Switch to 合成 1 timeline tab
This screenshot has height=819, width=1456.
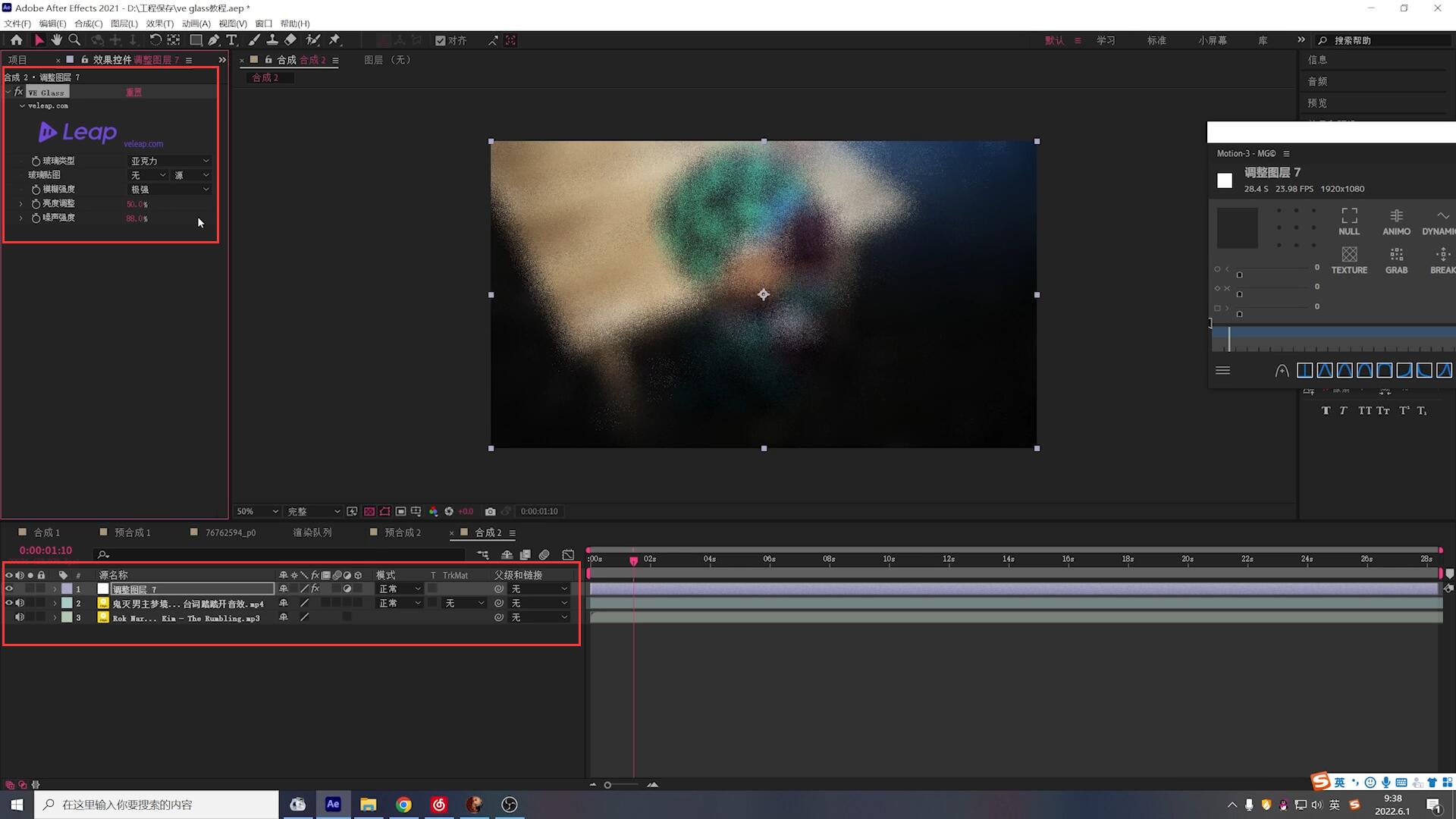pos(46,533)
